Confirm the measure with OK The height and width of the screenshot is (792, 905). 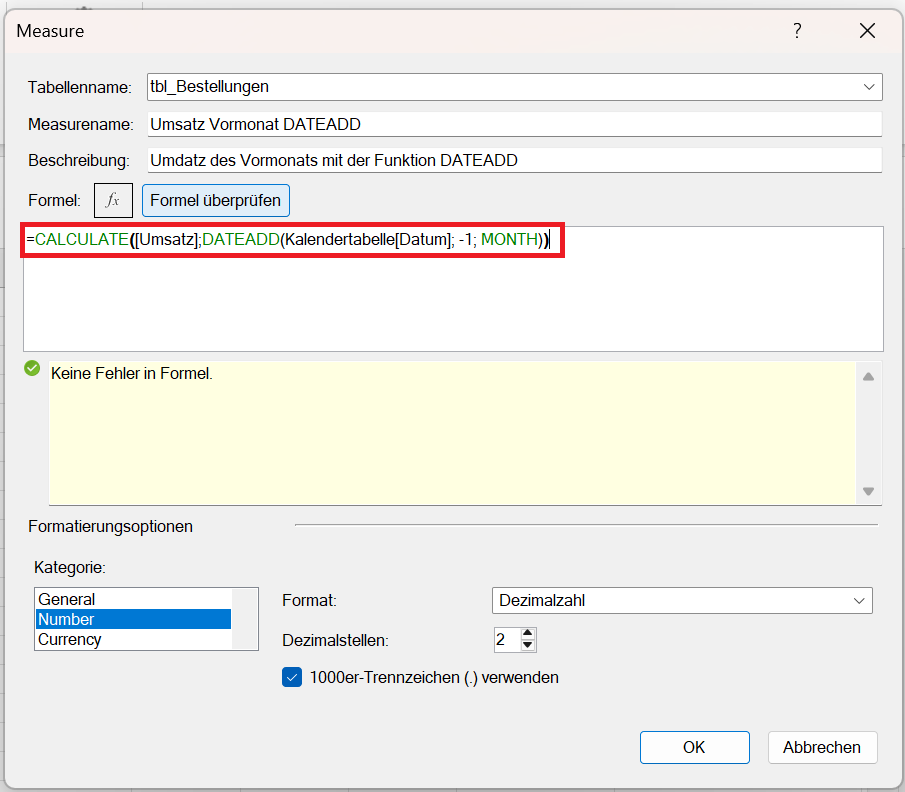click(x=694, y=747)
